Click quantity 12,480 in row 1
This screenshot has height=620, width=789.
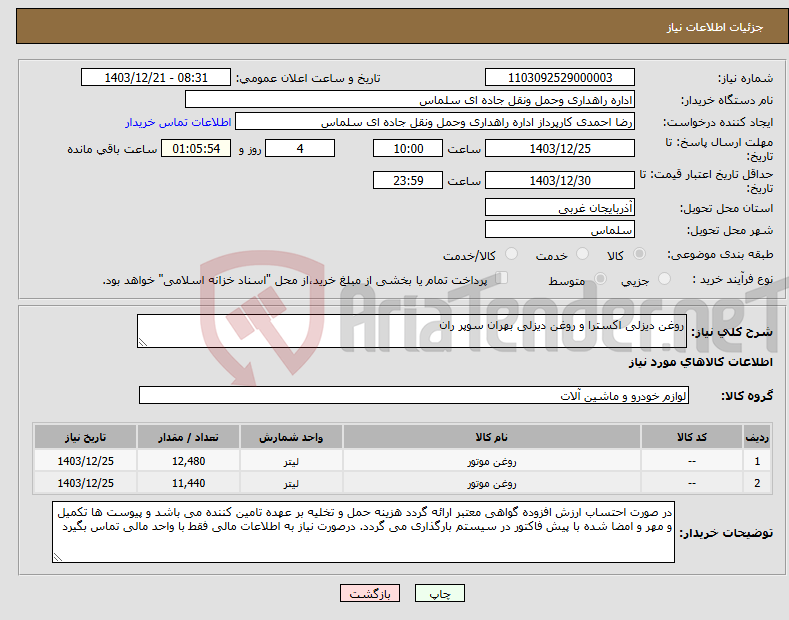coord(188,461)
